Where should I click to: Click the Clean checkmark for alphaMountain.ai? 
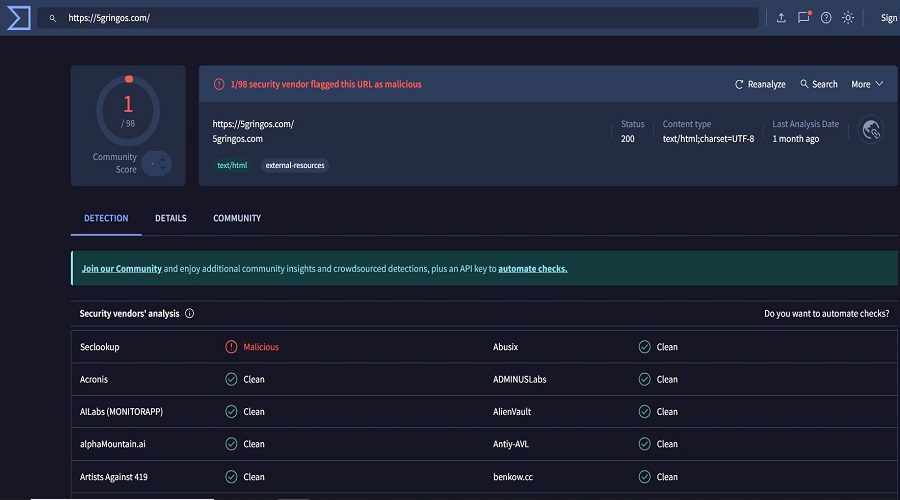point(231,444)
